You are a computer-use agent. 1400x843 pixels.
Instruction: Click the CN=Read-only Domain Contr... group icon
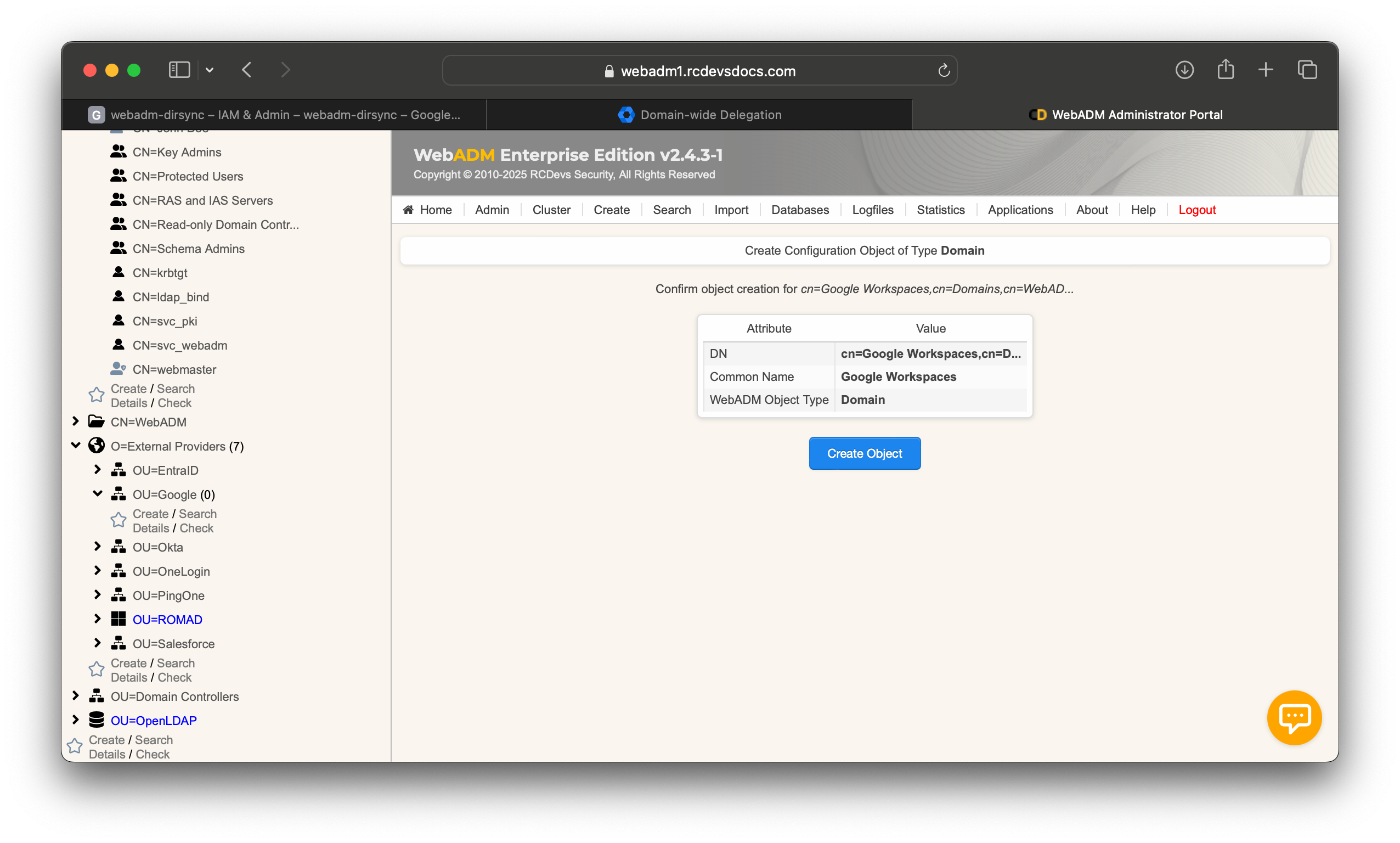[x=118, y=224]
